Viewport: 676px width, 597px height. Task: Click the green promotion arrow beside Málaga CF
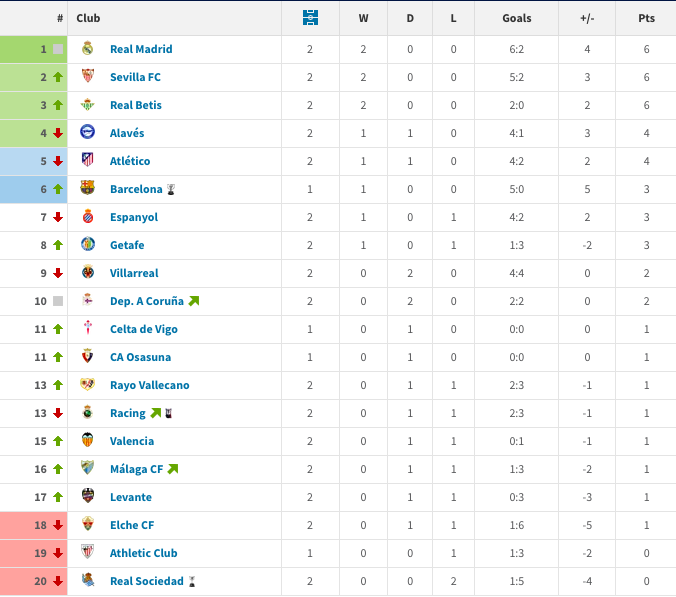pyautogui.click(x=173, y=469)
